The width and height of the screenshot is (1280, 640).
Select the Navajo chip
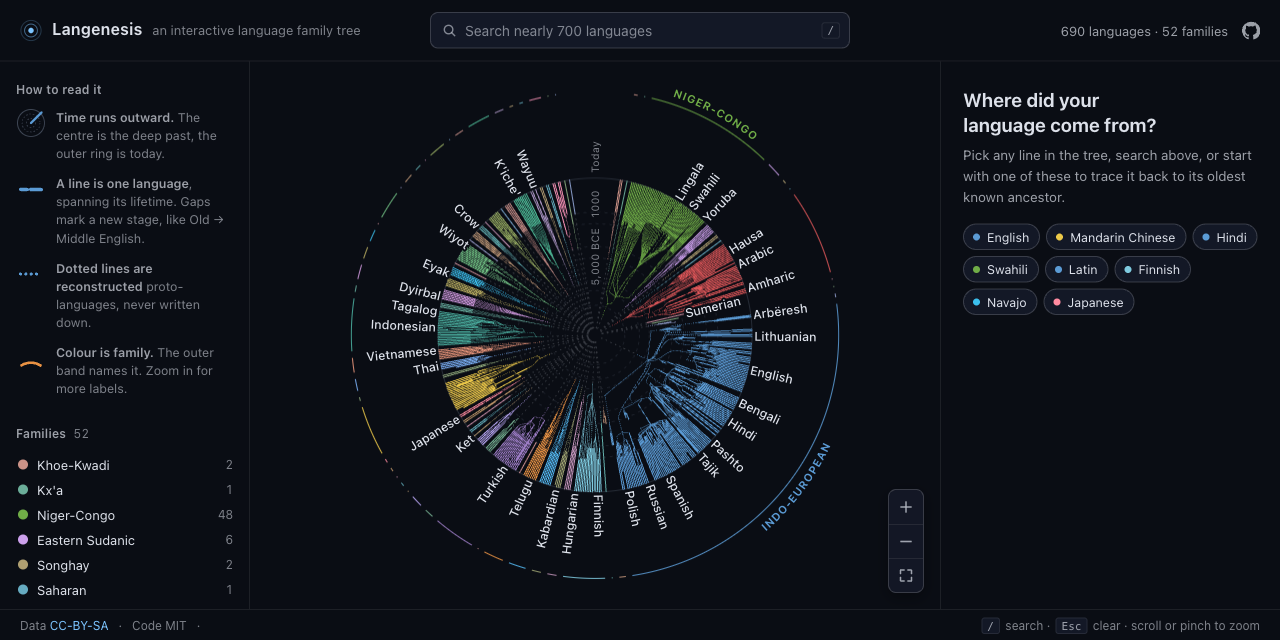[1000, 302]
